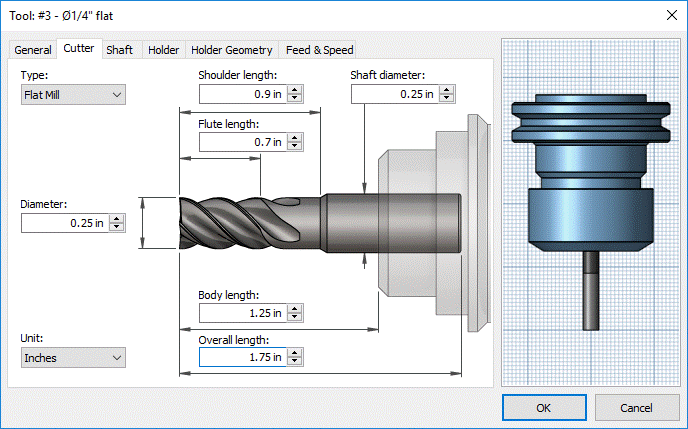The width and height of the screenshot is (688, 429).
Task: Close the Tool #3 dialog window
Action: (671, 15)
